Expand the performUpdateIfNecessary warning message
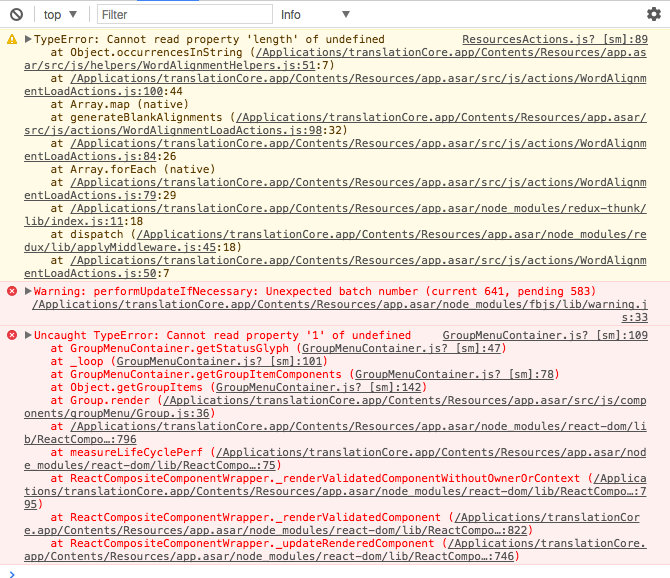 28,291
